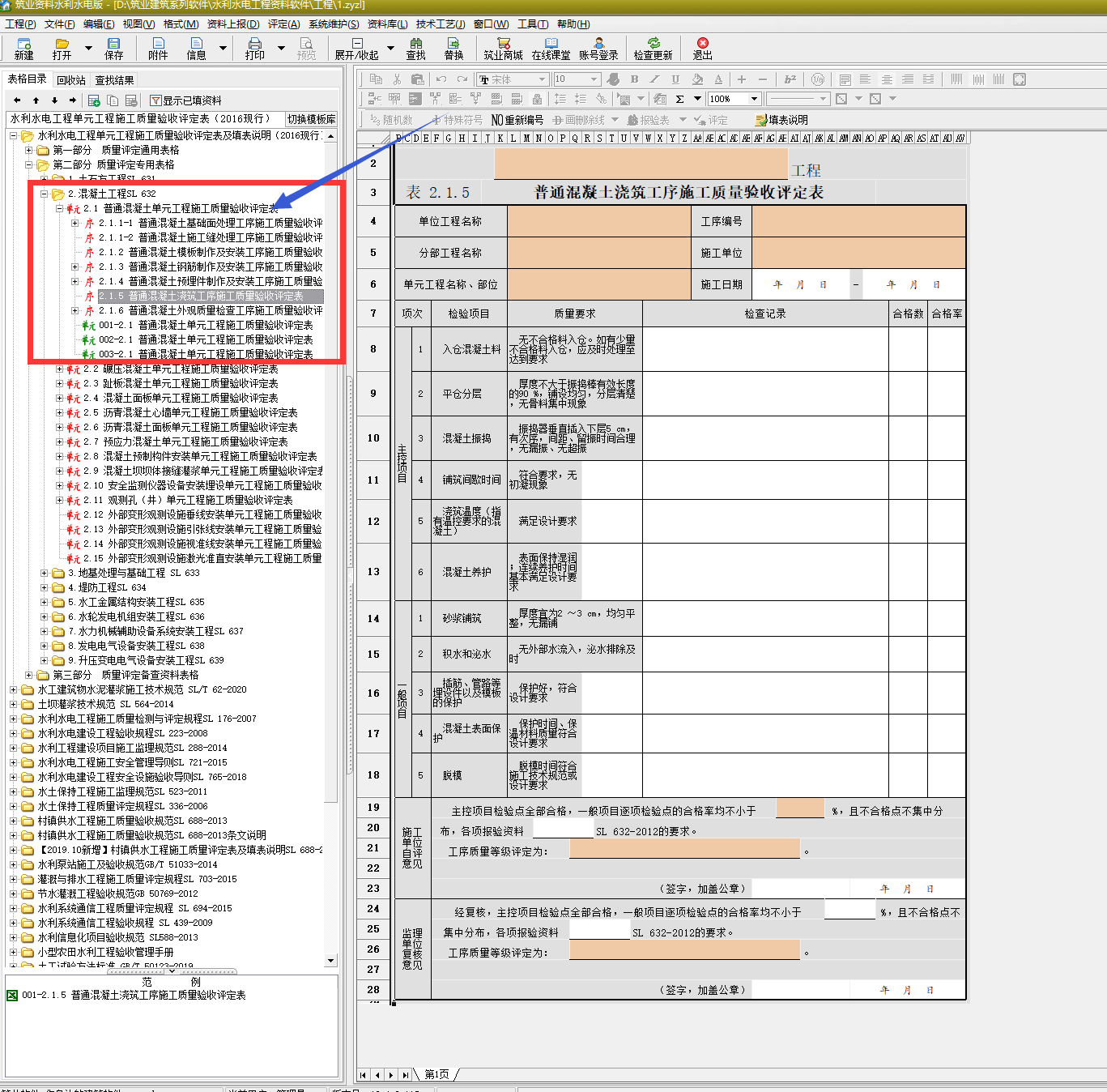Toggle Bold formatting button
Image resolution: width=1107 pixels, height=1092 pixels.
(634, 79)
